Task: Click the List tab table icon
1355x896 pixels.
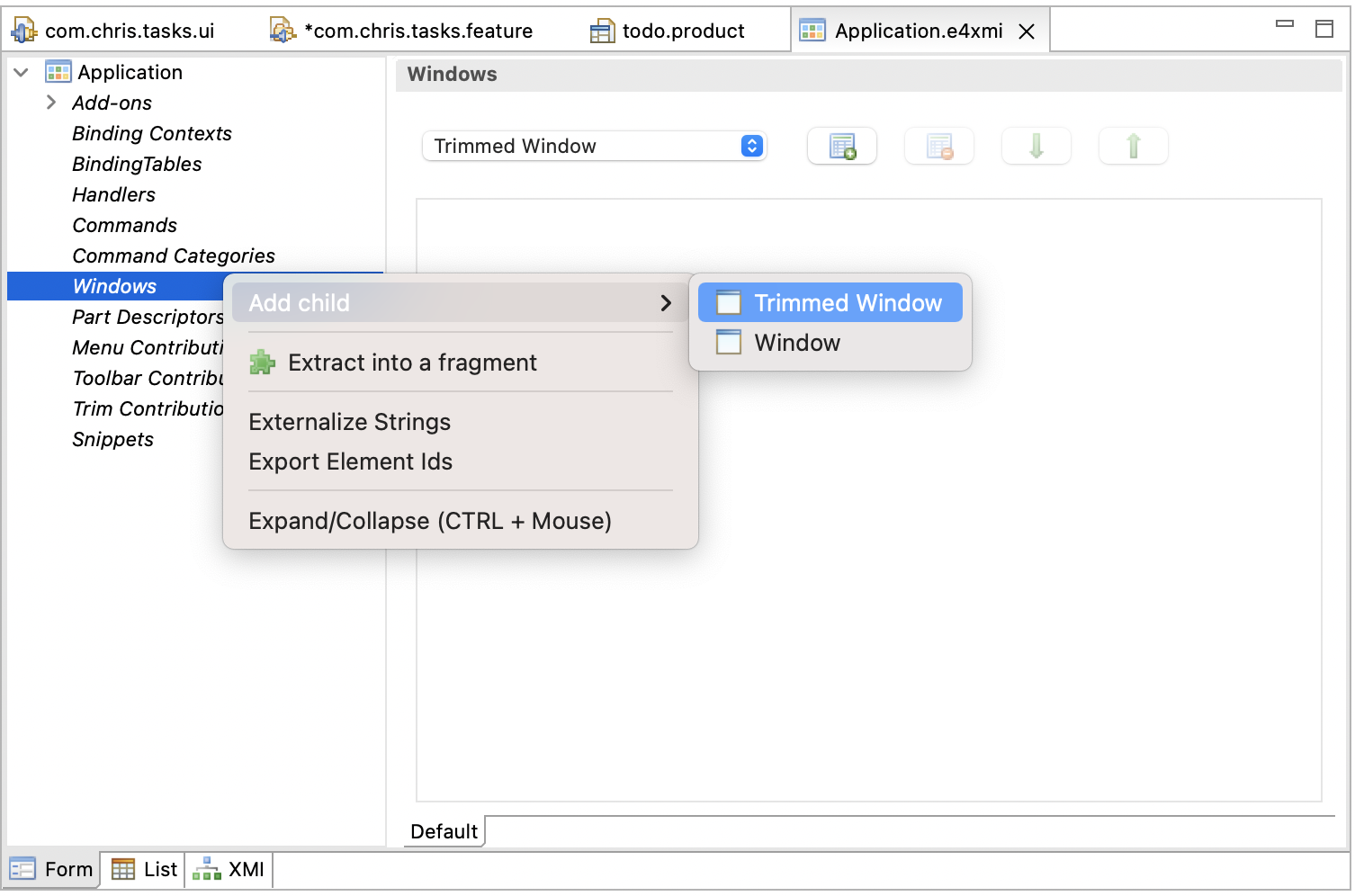Action: pyautogui.click(x=123, y=869)
